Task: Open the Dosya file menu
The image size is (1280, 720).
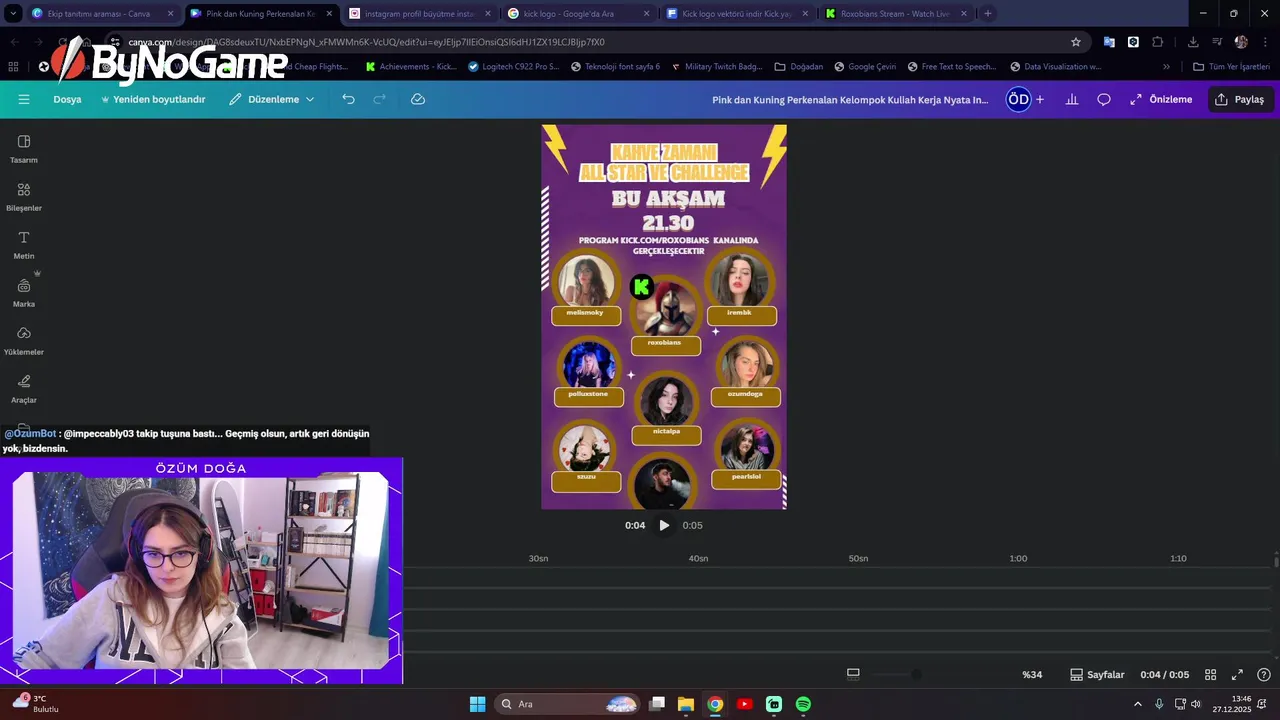Action: [x=67, y=99]
